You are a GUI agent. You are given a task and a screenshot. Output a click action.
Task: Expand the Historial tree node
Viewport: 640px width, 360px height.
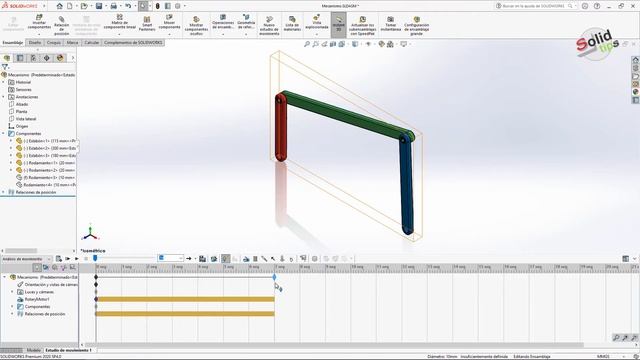pyautogui.click(x=4, y=82)
